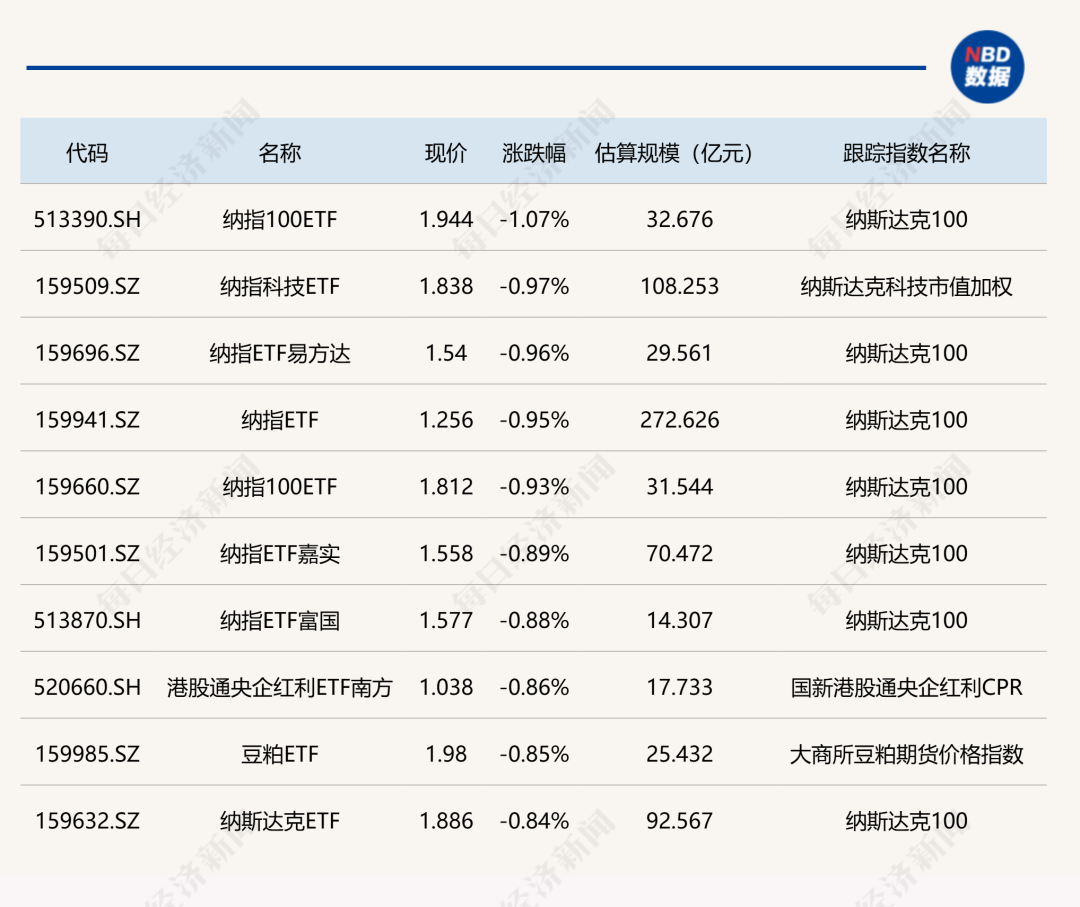This screenshot has width=1080, height=907.
Task: Select code 513870.SH
Action: 87,621
